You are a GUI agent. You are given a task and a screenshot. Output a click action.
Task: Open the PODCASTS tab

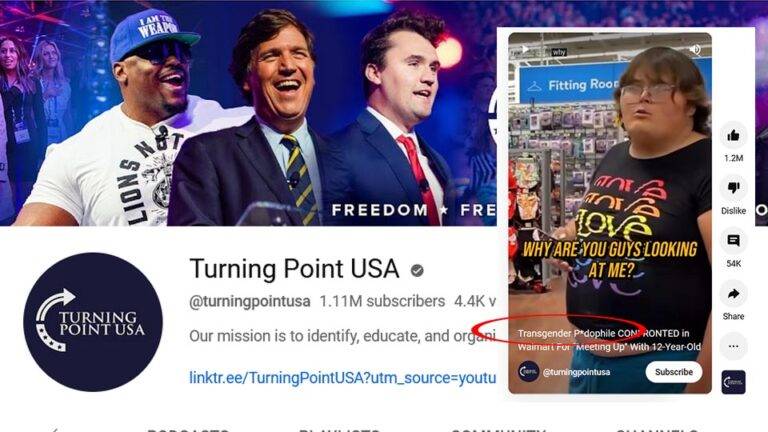(188, 430)
